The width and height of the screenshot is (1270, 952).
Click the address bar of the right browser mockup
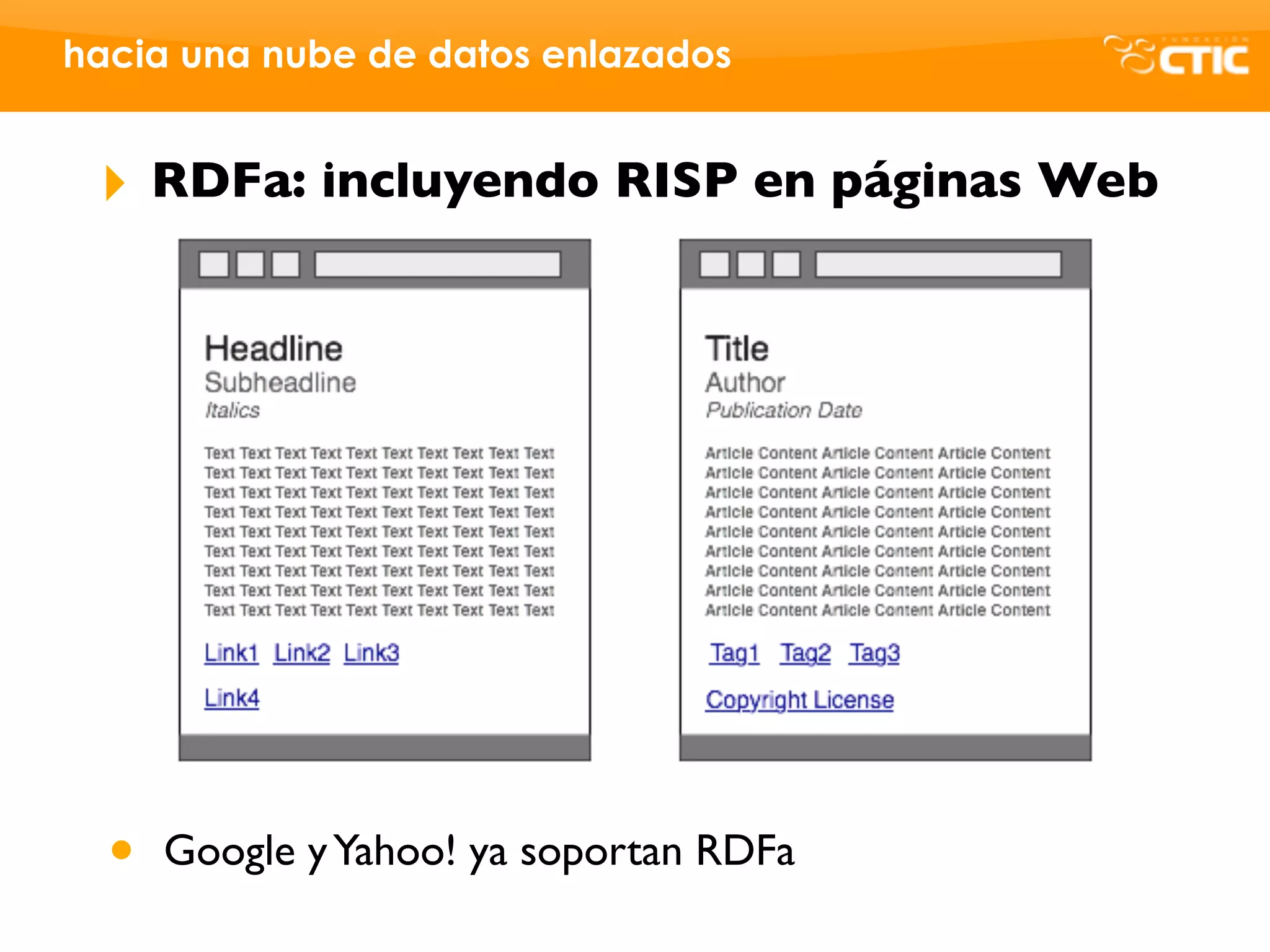[938, 264]
